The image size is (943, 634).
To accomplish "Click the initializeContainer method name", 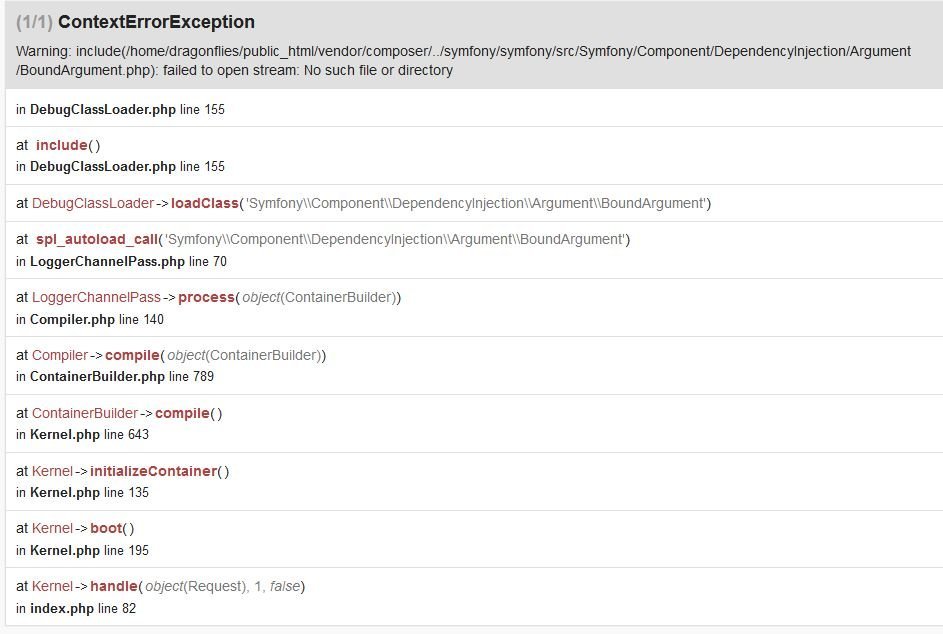I will coord(153,471).
